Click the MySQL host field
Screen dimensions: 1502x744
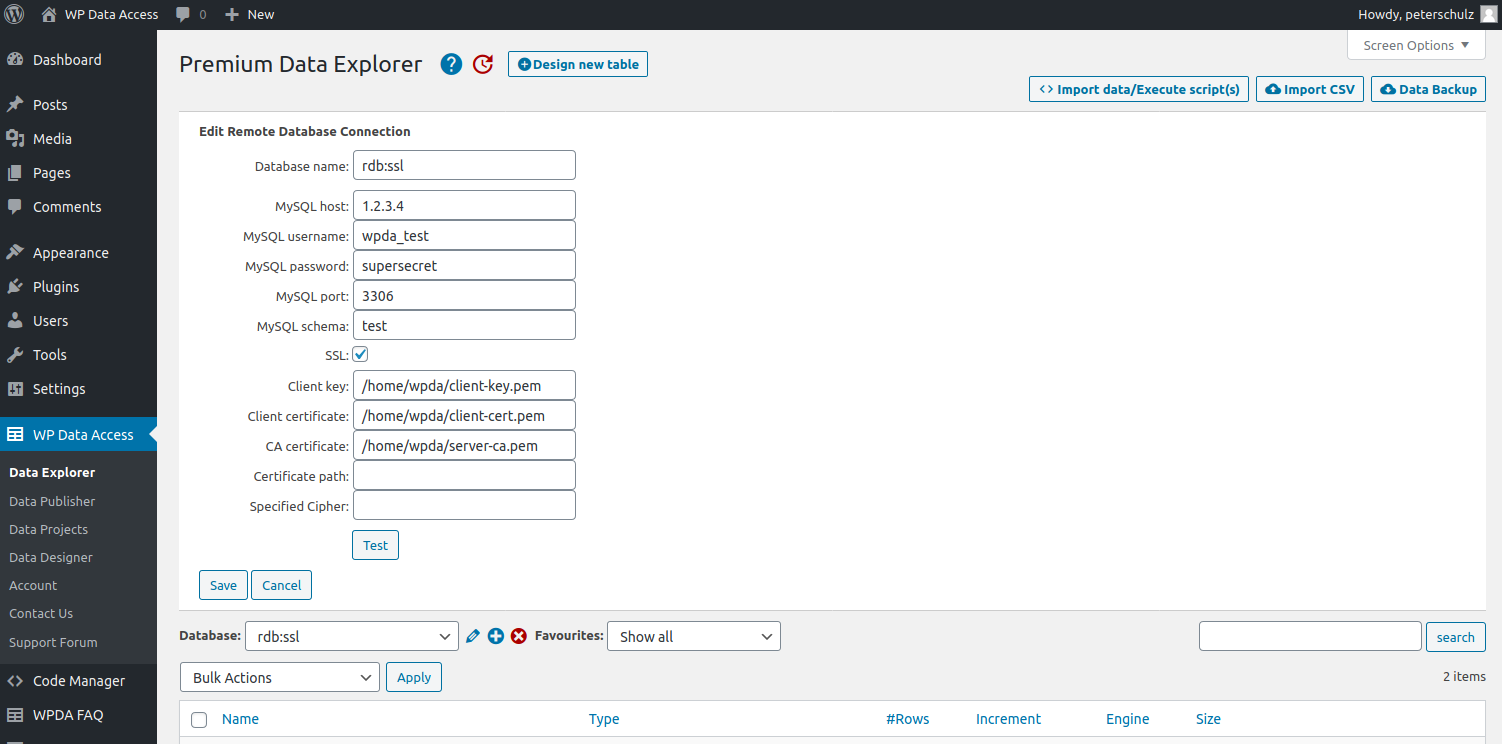(x=464, y=205)
